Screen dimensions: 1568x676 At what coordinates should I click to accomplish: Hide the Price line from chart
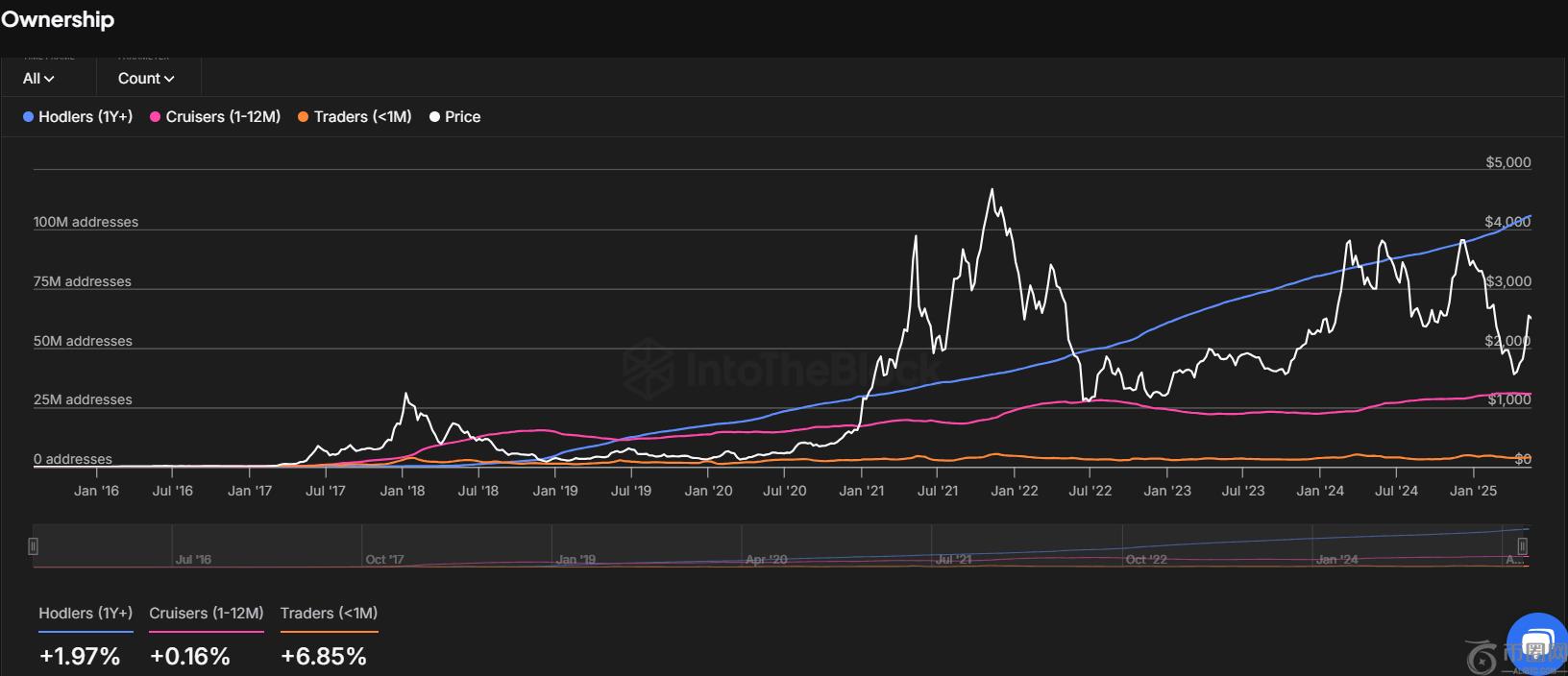click(462, 117)
